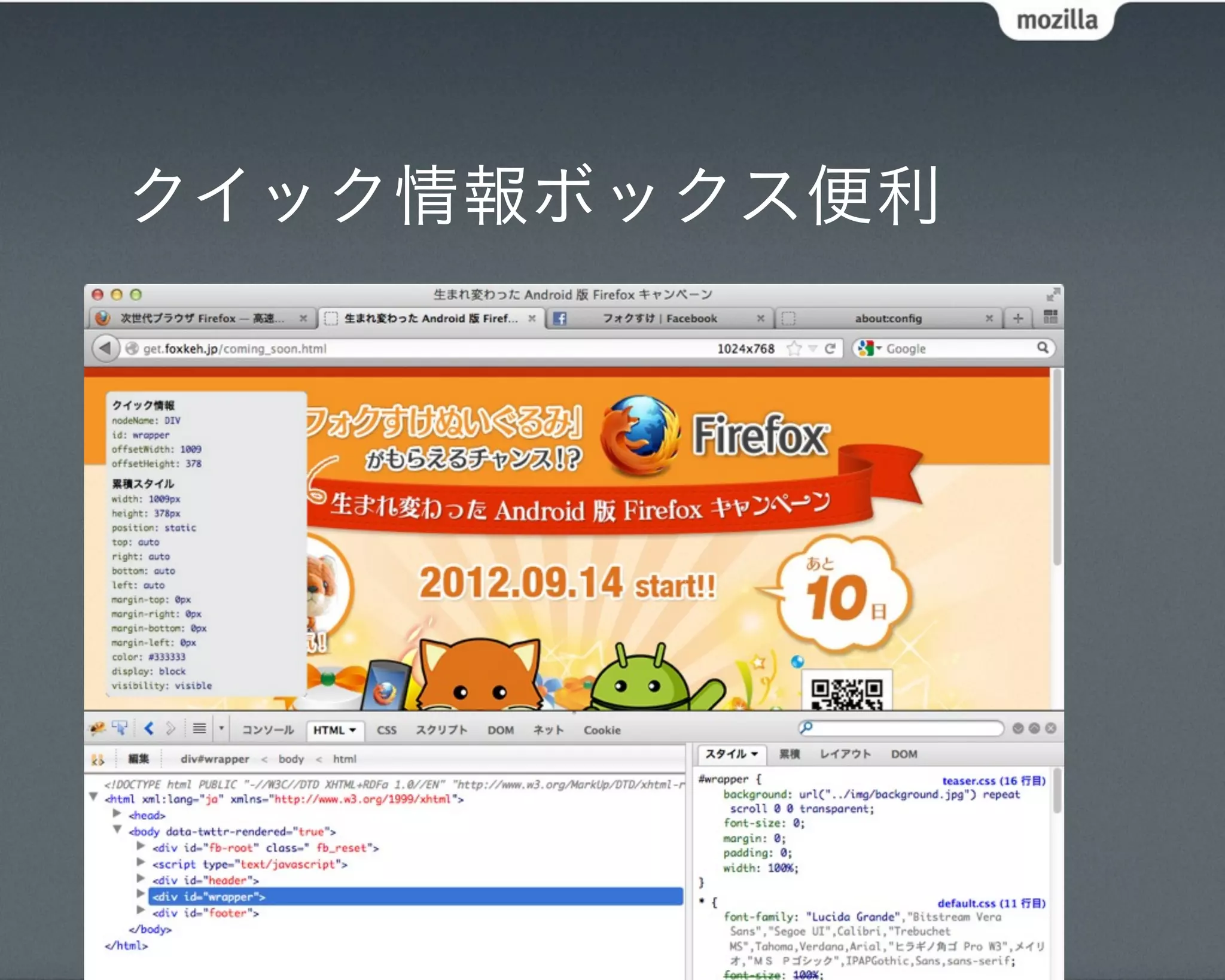The height and width of the screenshot is (980, 1225).
Task: Click the 編集 edit button
Action: pyautogui.click(x=138, y=759)
